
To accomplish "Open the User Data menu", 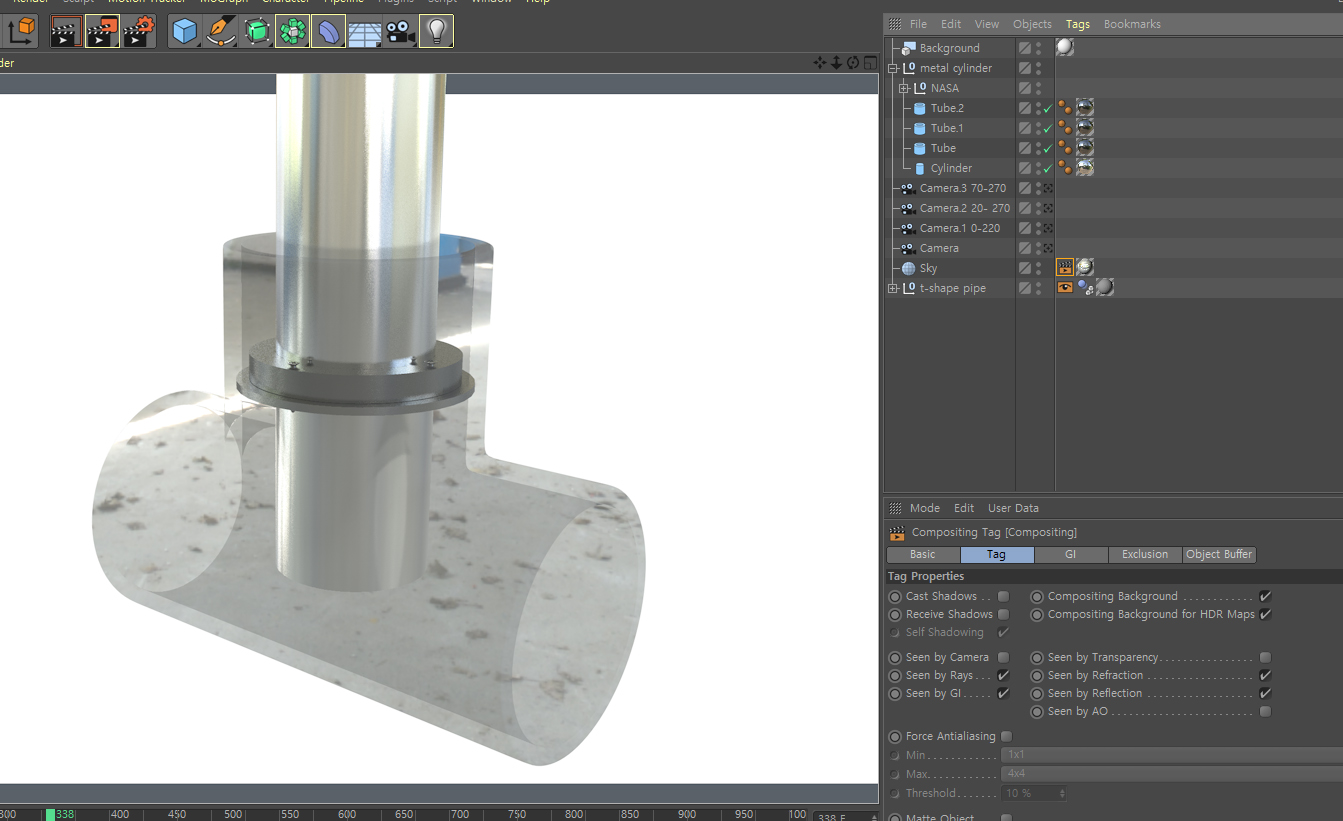I will point(1013,508).
